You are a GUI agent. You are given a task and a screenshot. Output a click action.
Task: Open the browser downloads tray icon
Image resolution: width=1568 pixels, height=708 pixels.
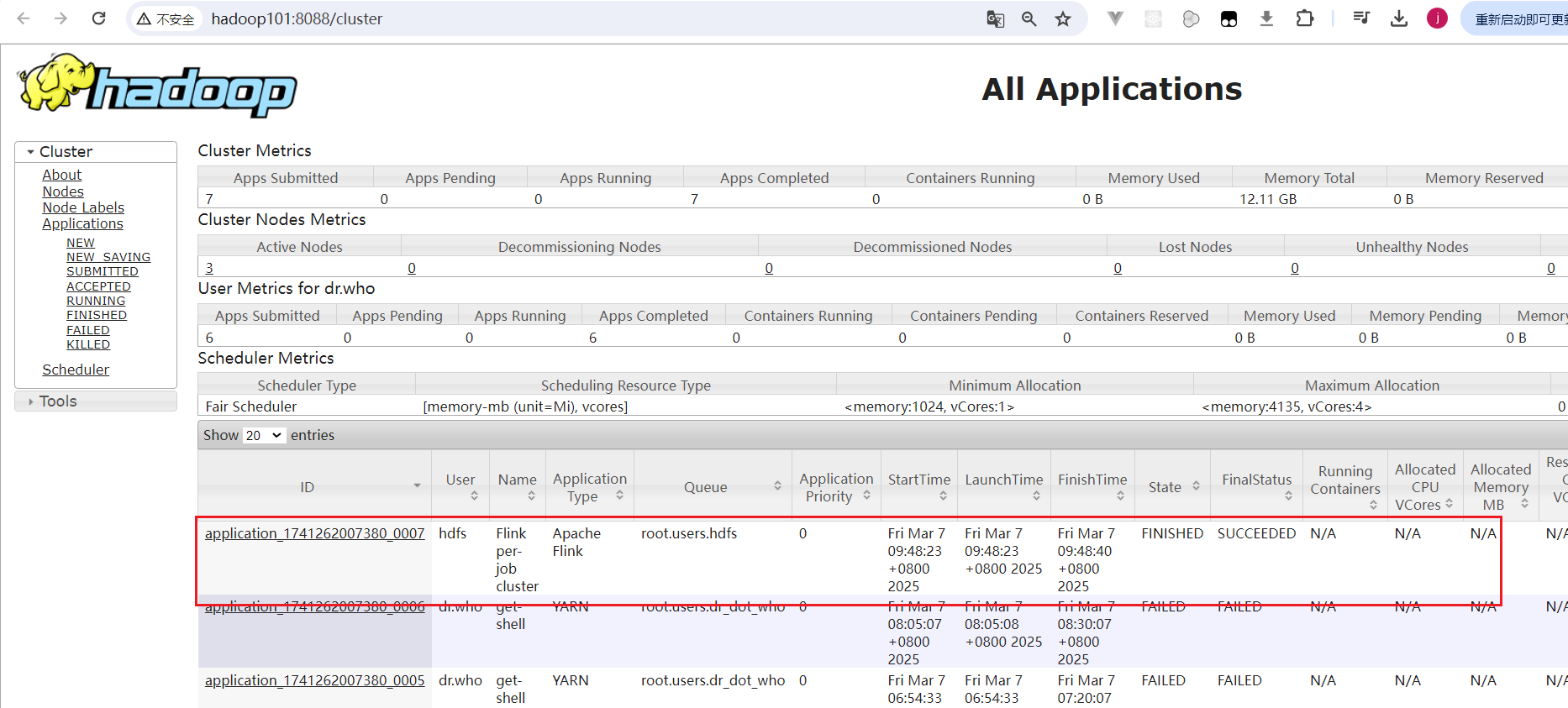[1399, 18]
